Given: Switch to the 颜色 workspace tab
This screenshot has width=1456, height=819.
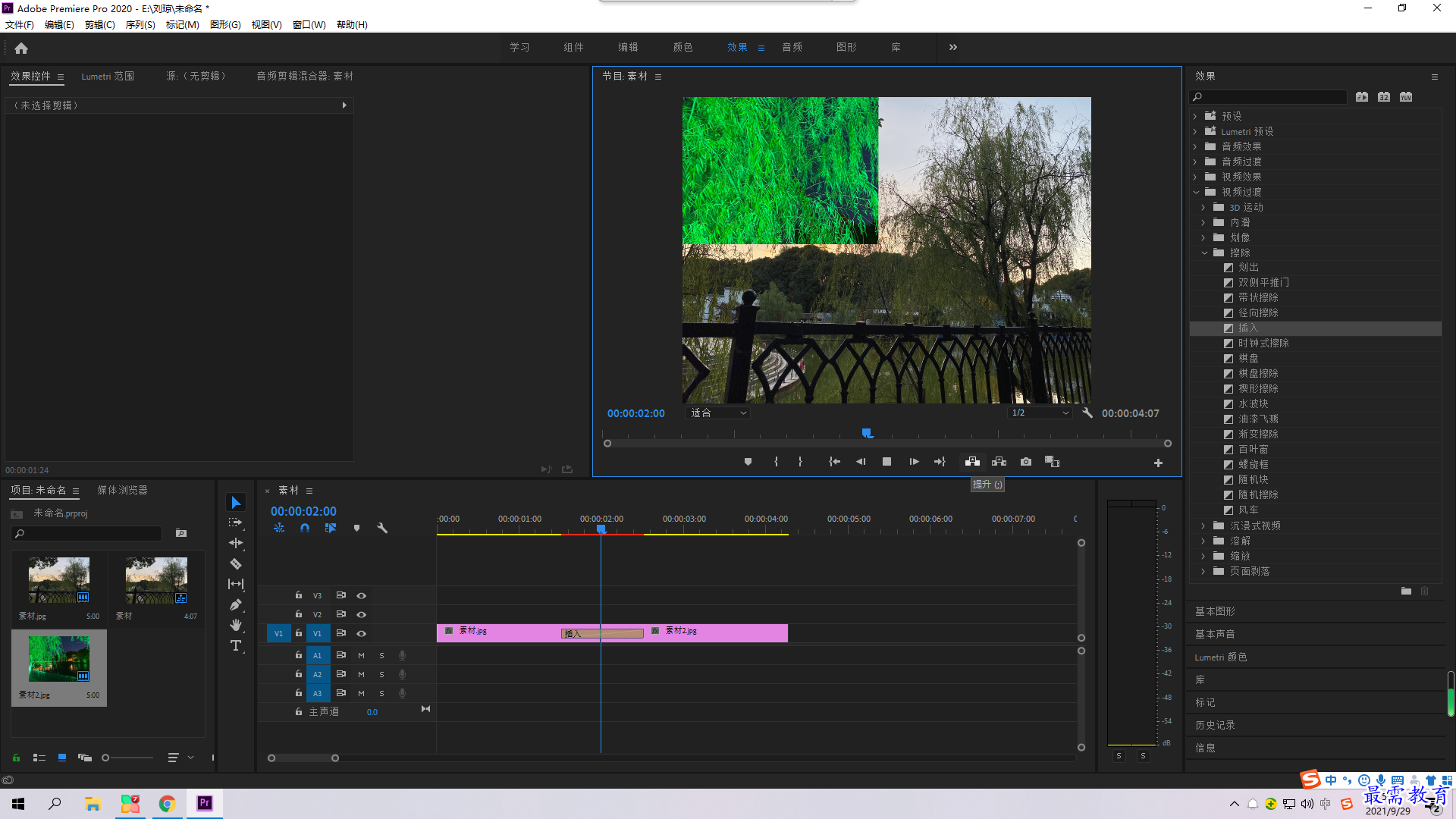Looking at the screenshot, I should pos(682,47).
